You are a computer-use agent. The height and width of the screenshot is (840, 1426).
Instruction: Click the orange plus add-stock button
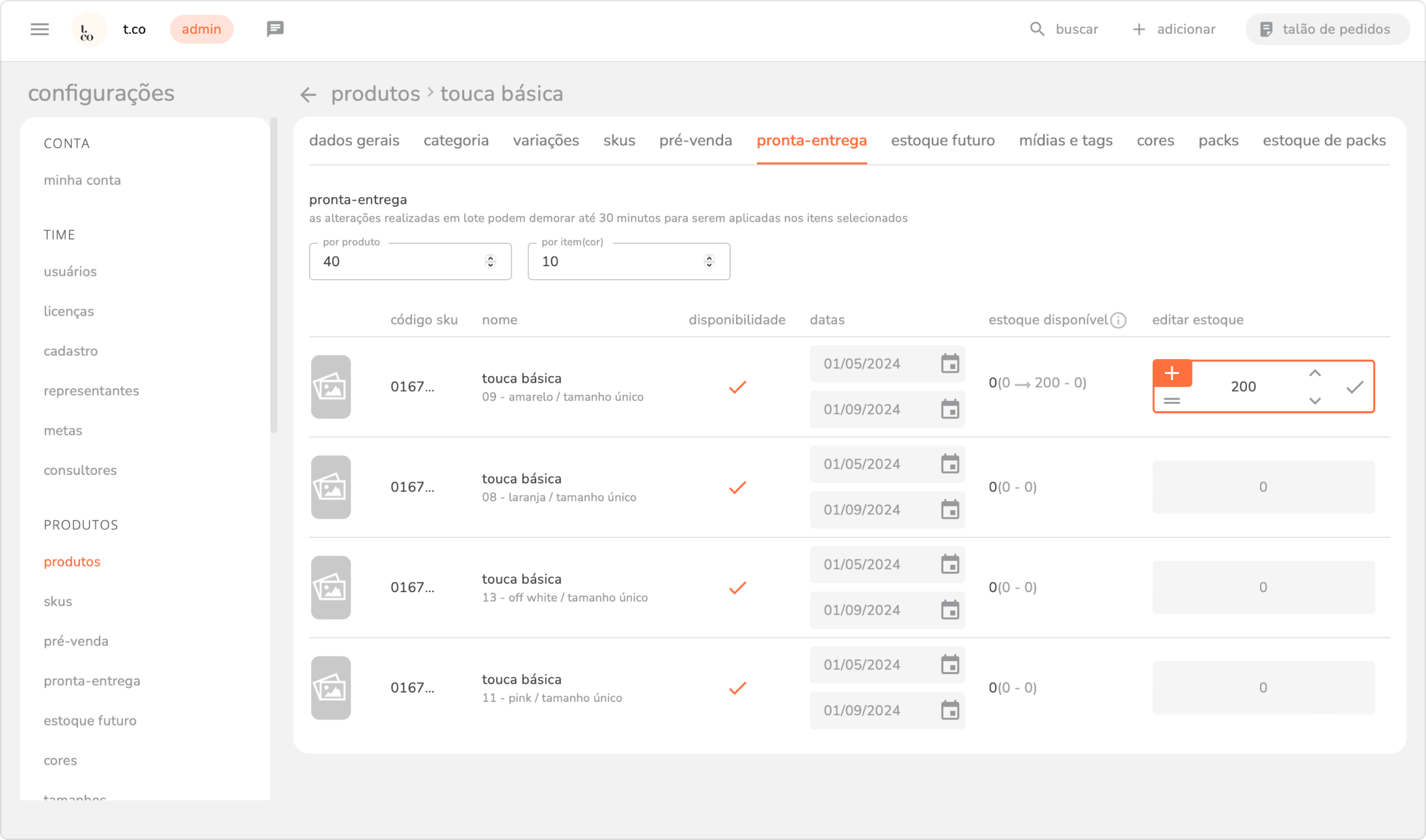tap(1172, 373)
